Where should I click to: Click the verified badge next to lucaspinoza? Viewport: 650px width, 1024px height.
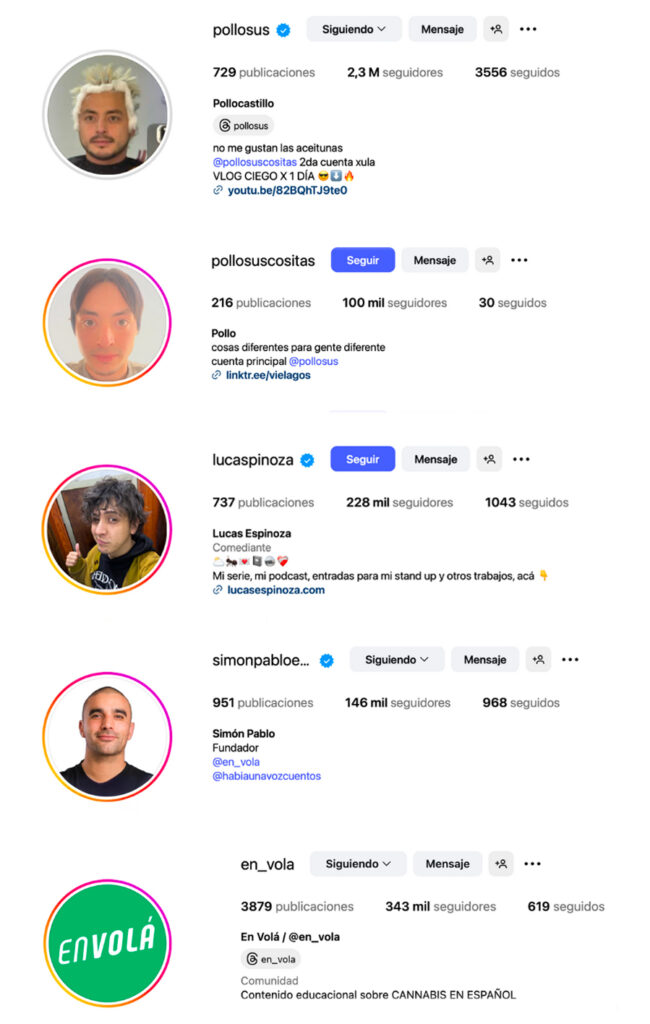pos(307,460)
